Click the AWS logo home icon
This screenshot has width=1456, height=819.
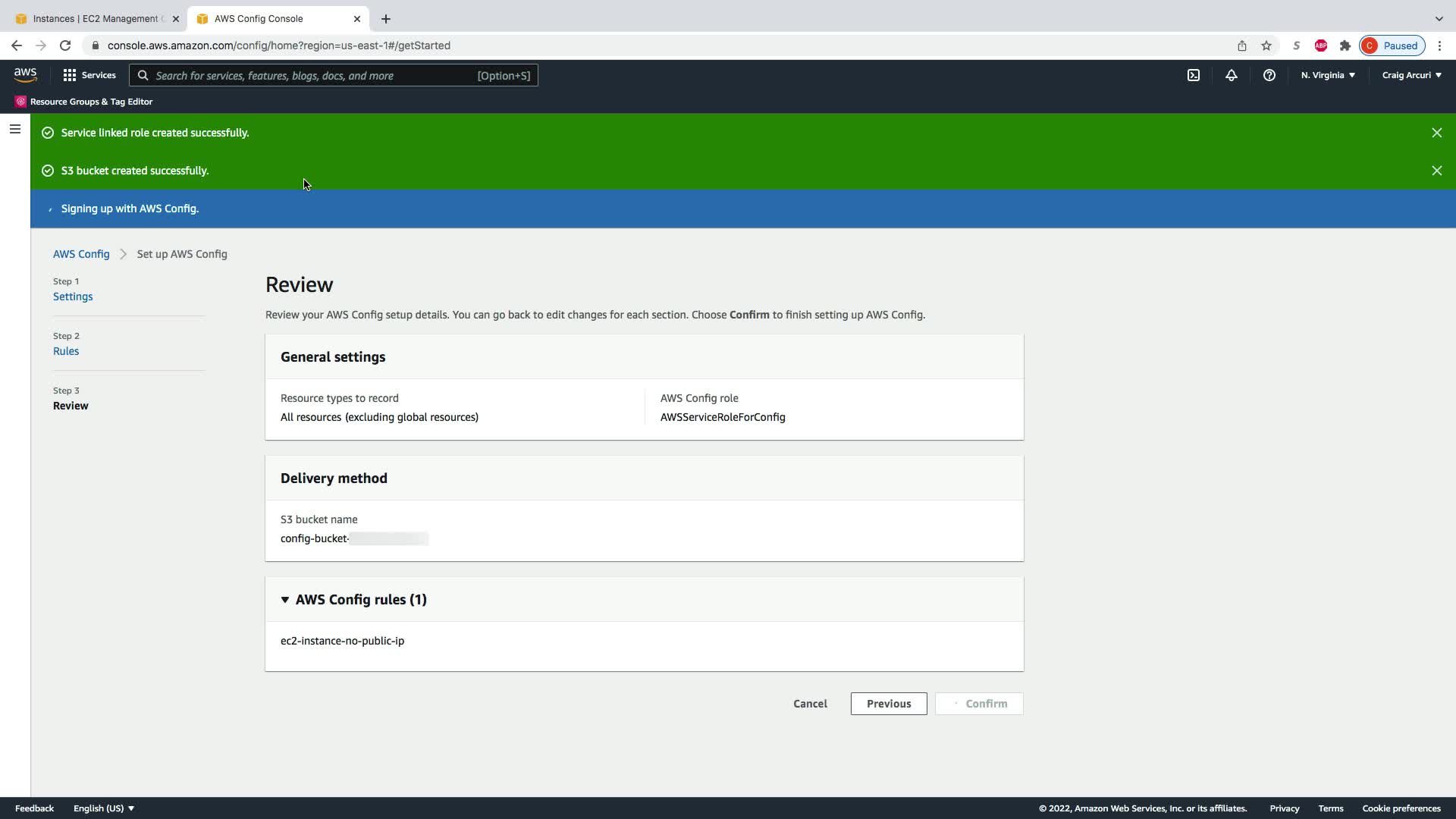point(25,75)
